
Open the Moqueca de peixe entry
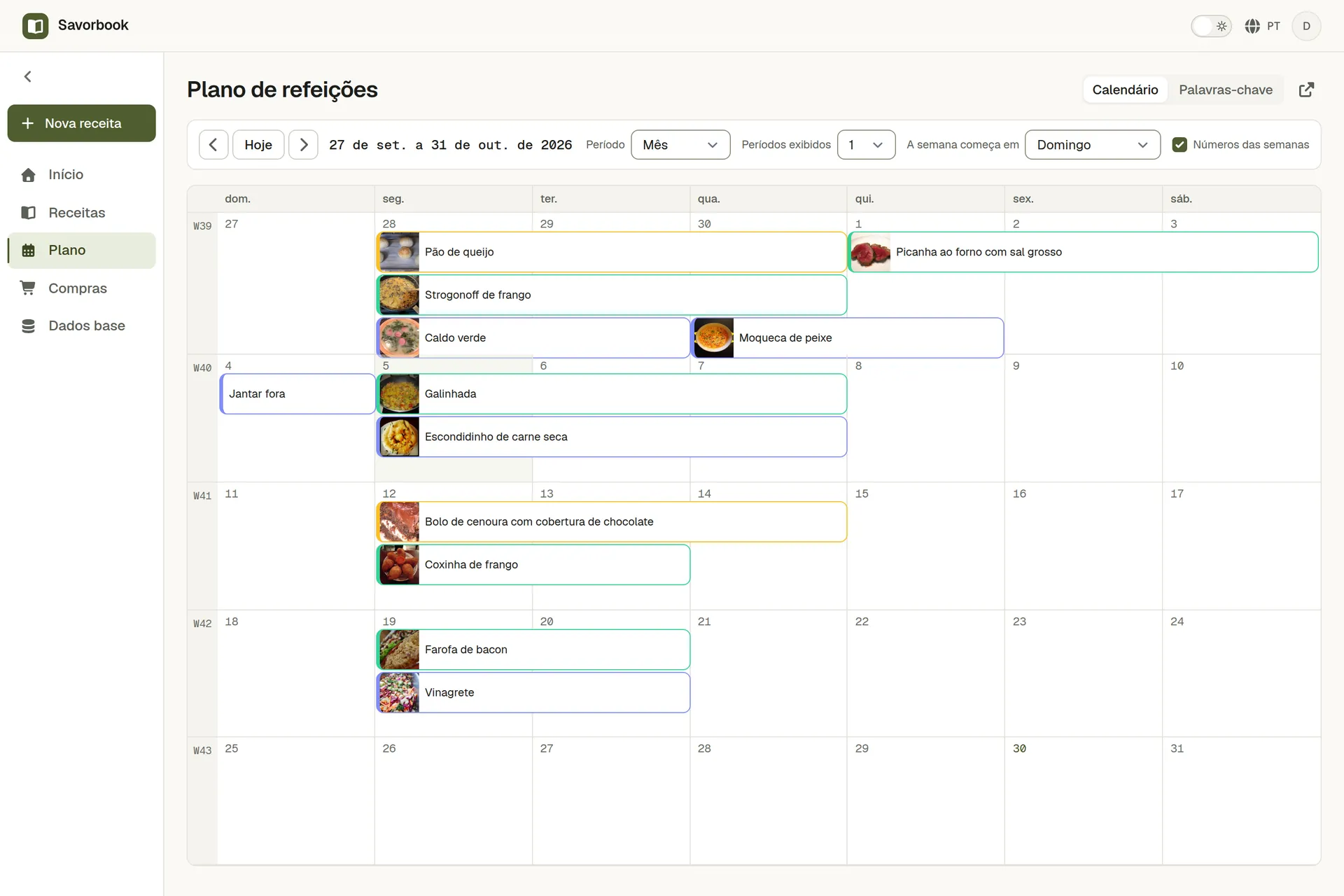click(847, 337)
